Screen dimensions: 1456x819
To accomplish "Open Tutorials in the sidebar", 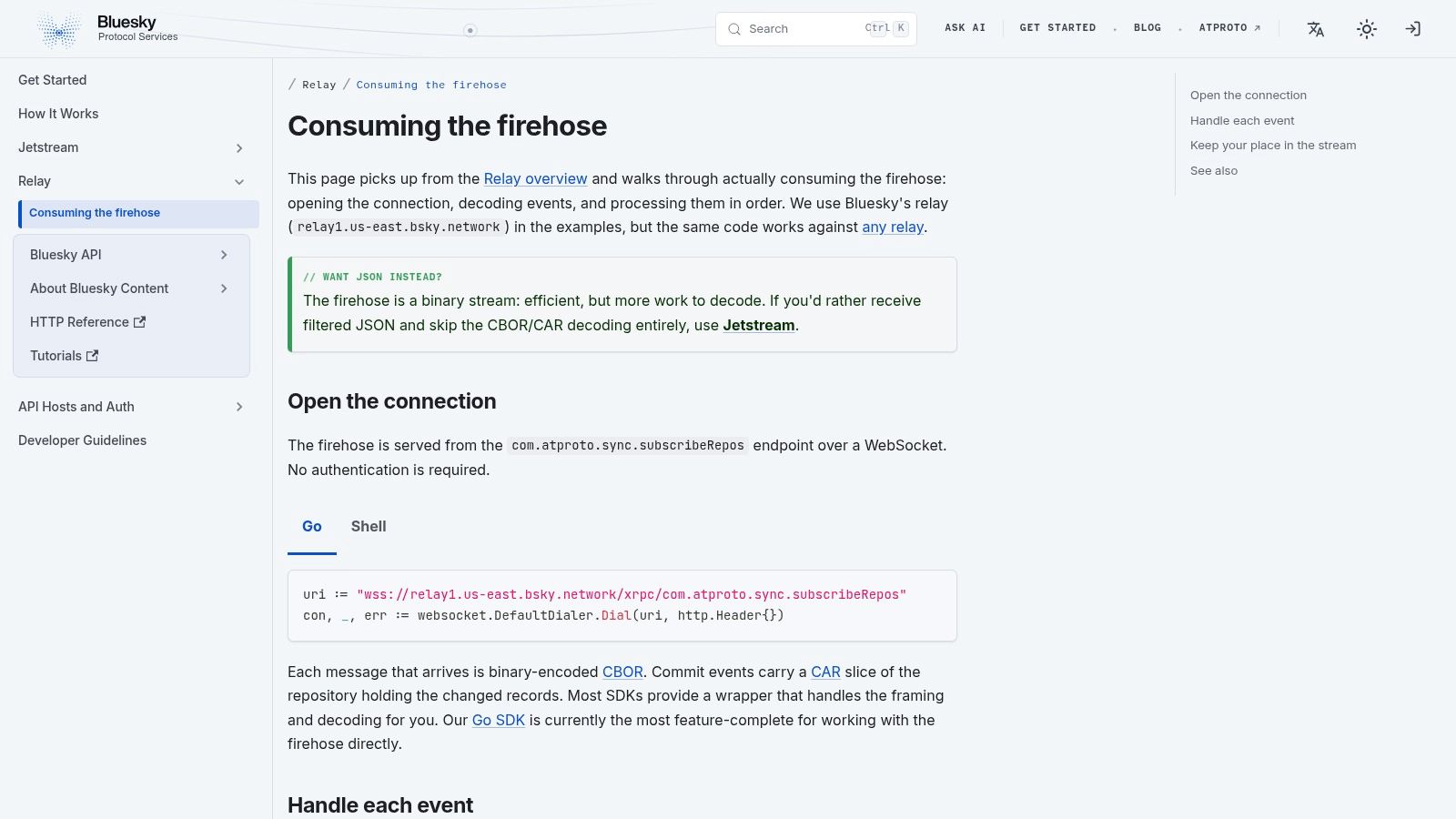I will pyautogui.click(x=56, y=356).
